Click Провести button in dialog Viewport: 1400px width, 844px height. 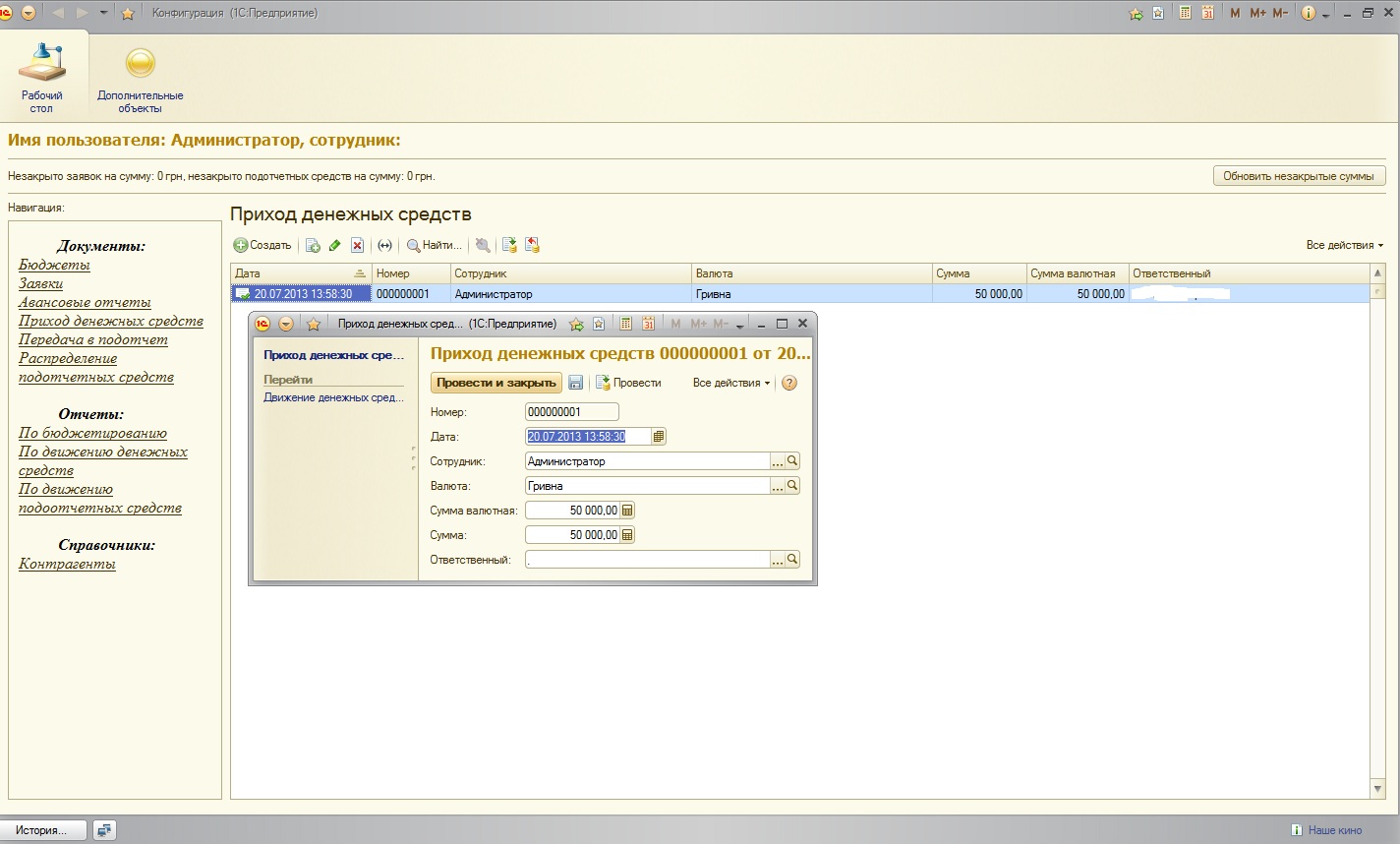pos(628,383)
